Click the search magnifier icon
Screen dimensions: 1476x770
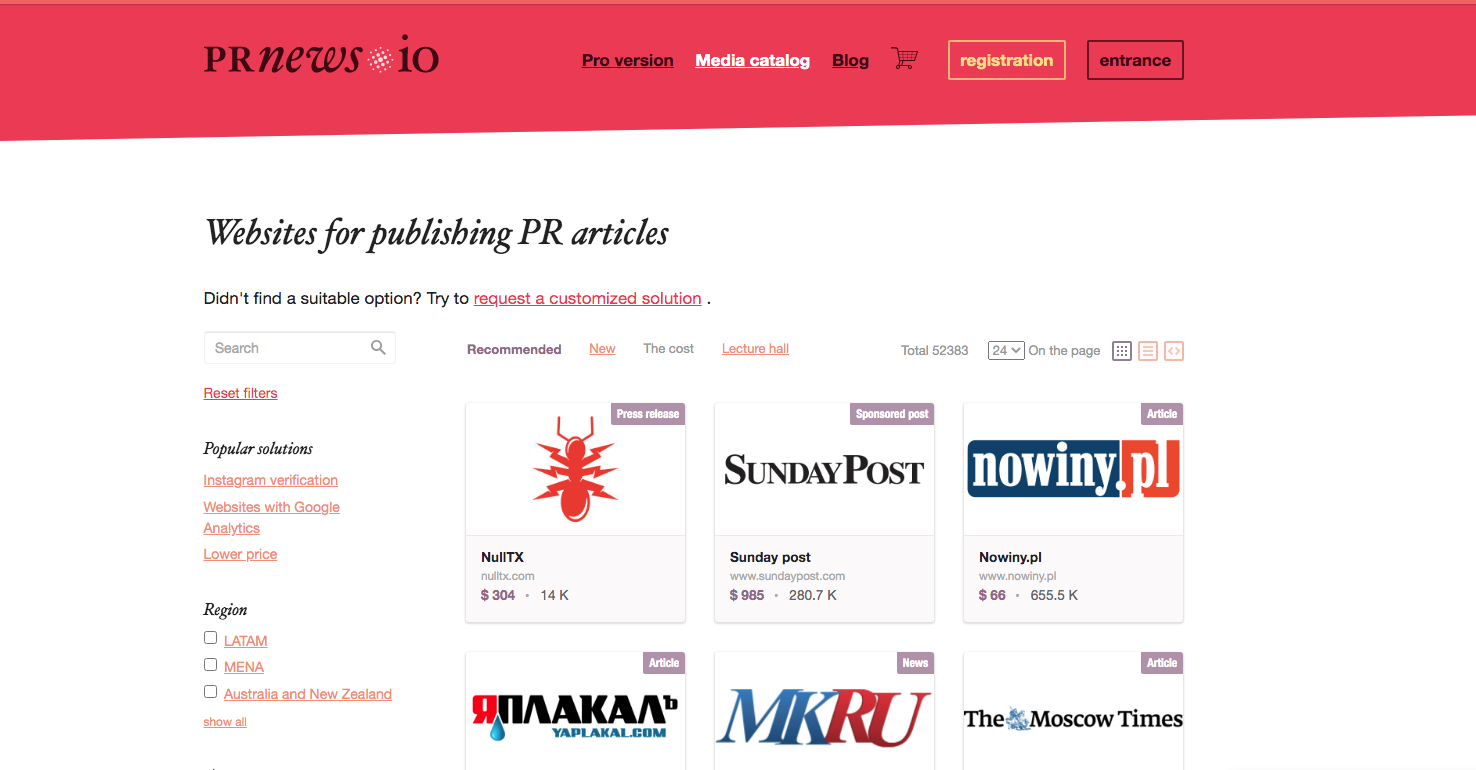(x=378, y=347)
